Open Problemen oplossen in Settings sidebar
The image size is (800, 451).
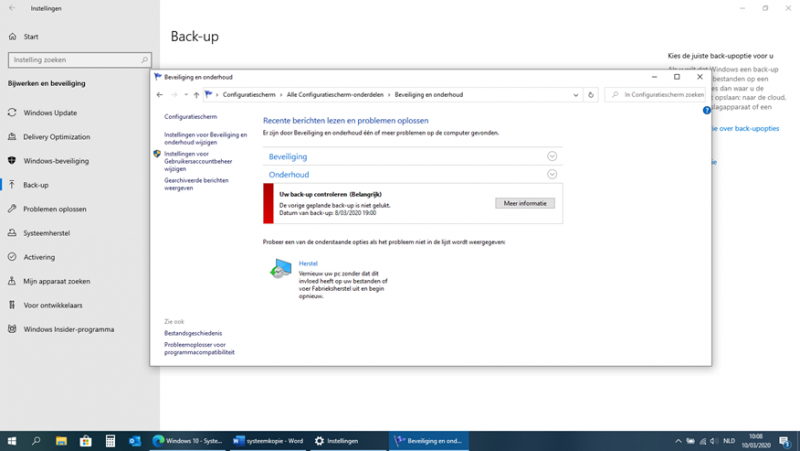point(56,209)
